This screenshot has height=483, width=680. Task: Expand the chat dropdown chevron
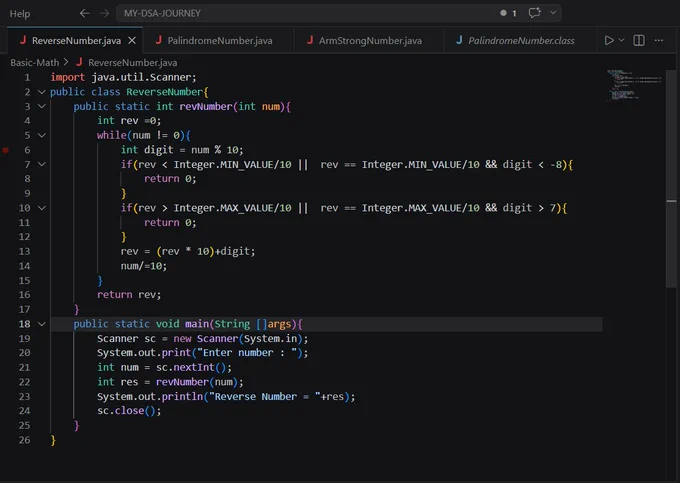[x=553, y=13]
